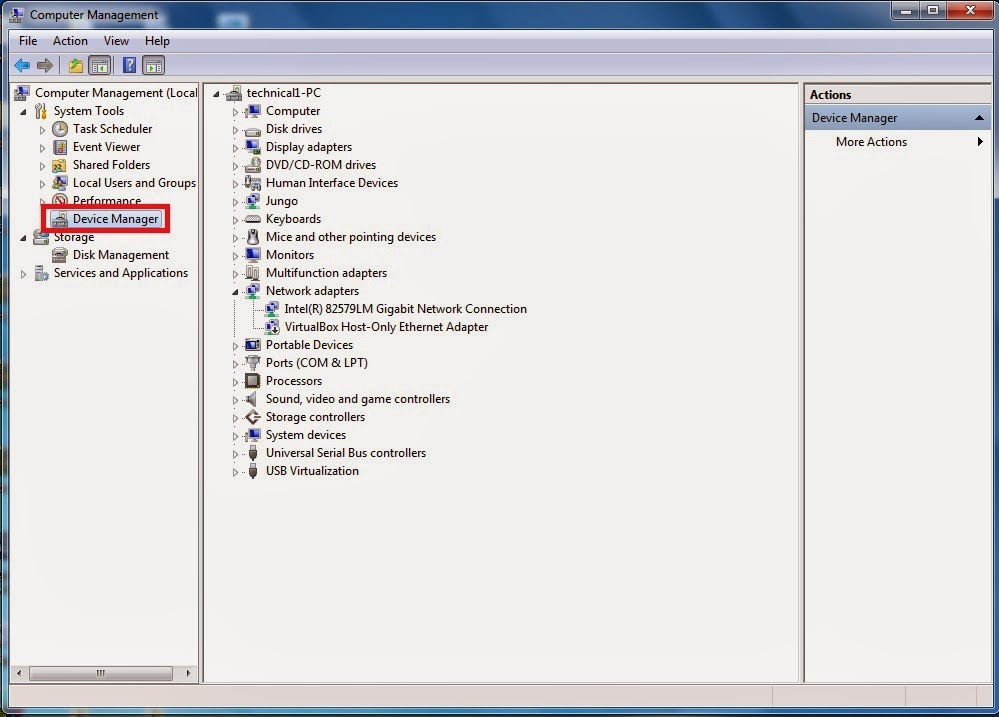Click the System Tools icon
Viewport: 999px width, 717px height.
click(41, 112)
